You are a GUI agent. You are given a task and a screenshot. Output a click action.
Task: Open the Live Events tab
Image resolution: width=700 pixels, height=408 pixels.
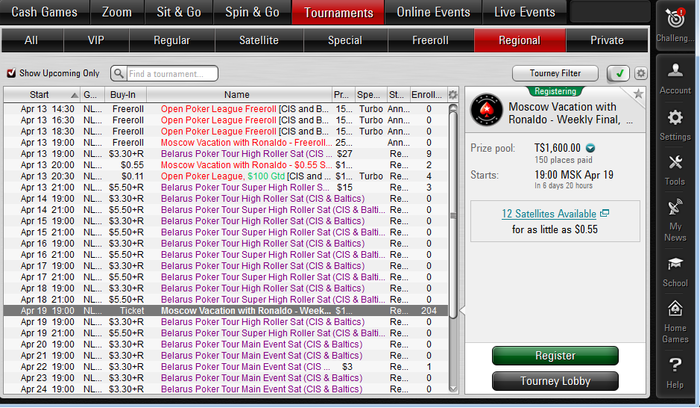tap(525, 12)
